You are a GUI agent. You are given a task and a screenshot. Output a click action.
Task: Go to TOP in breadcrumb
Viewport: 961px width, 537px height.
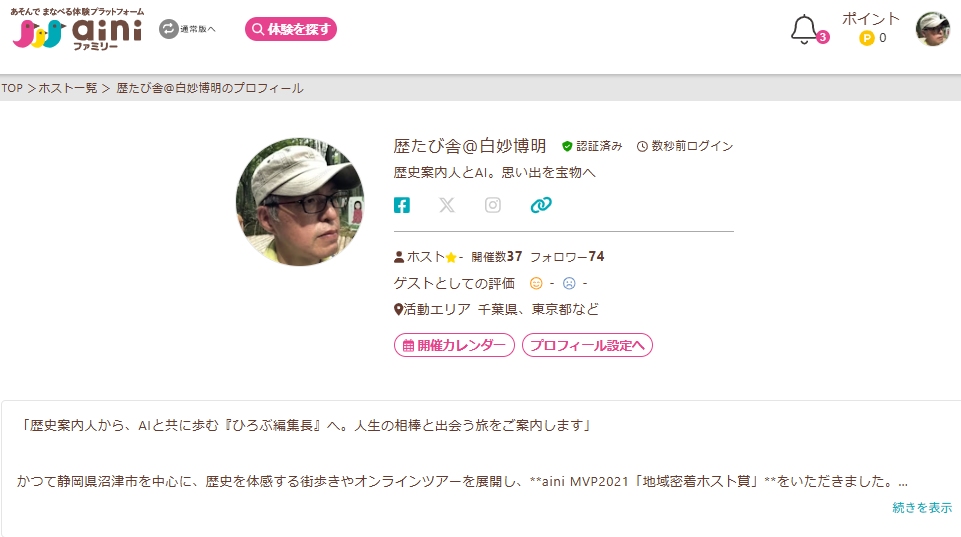pyautogui.click(x=12, y=88)
